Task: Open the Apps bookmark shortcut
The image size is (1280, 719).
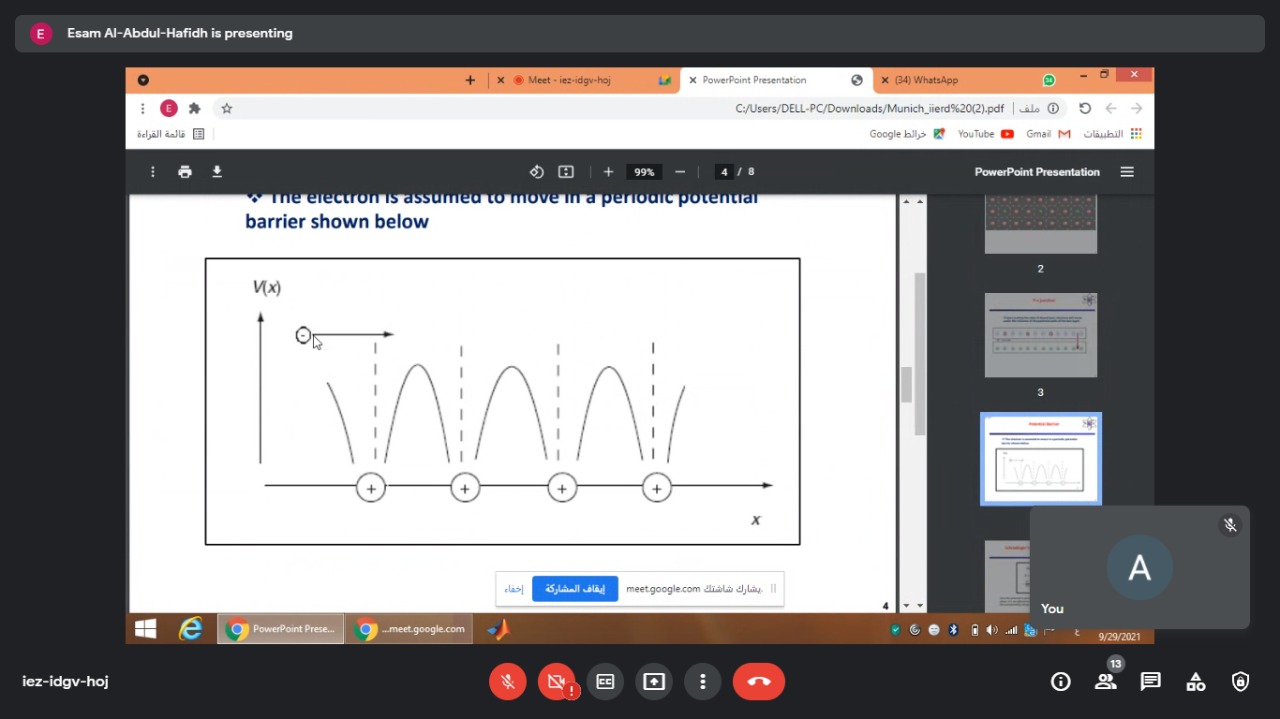Action: point(1112,134)
